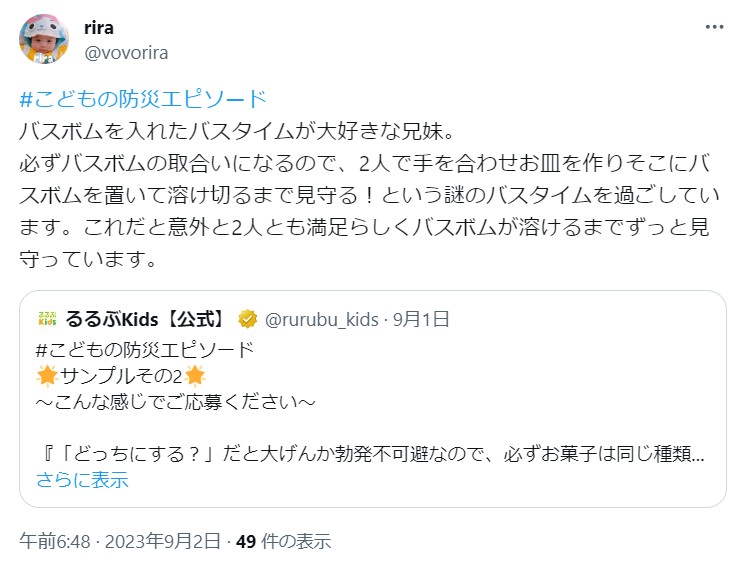Open the るるぶKids【公式】 account name

tap(147, 320)
